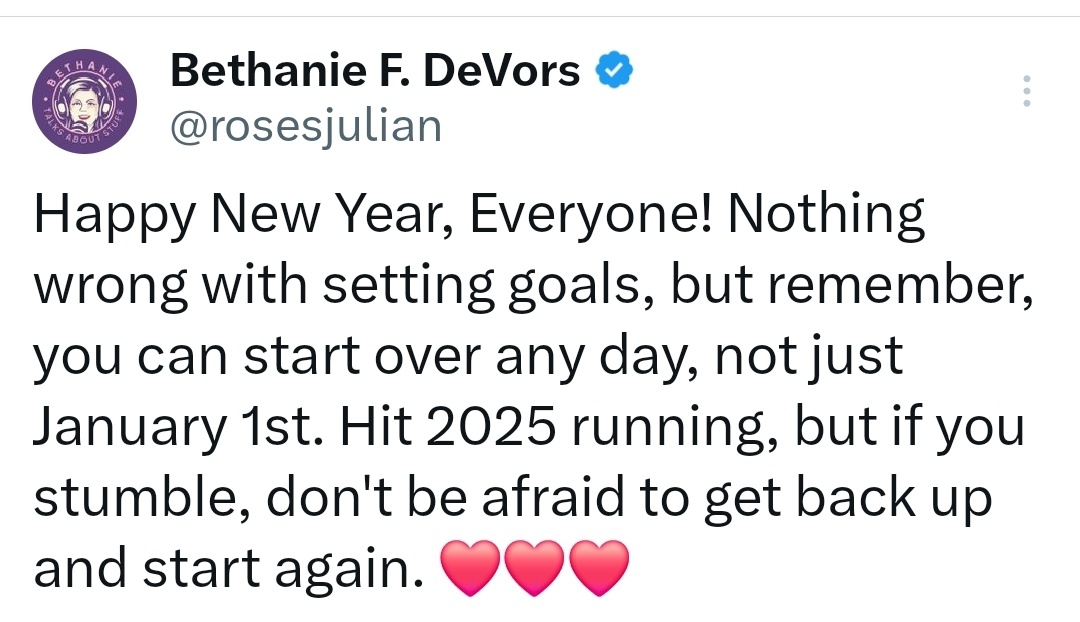1080x622 pixels.
Task: Click the "TALKS ABOUT STUFF" lettering on the avatar
Action: click(x=83, y=129)
